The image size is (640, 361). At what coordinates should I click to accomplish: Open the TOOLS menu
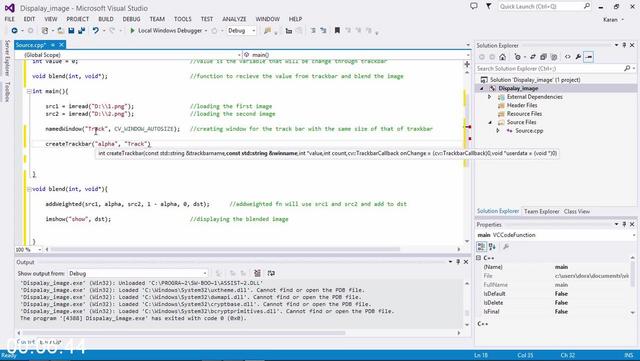tap(182, 19)
